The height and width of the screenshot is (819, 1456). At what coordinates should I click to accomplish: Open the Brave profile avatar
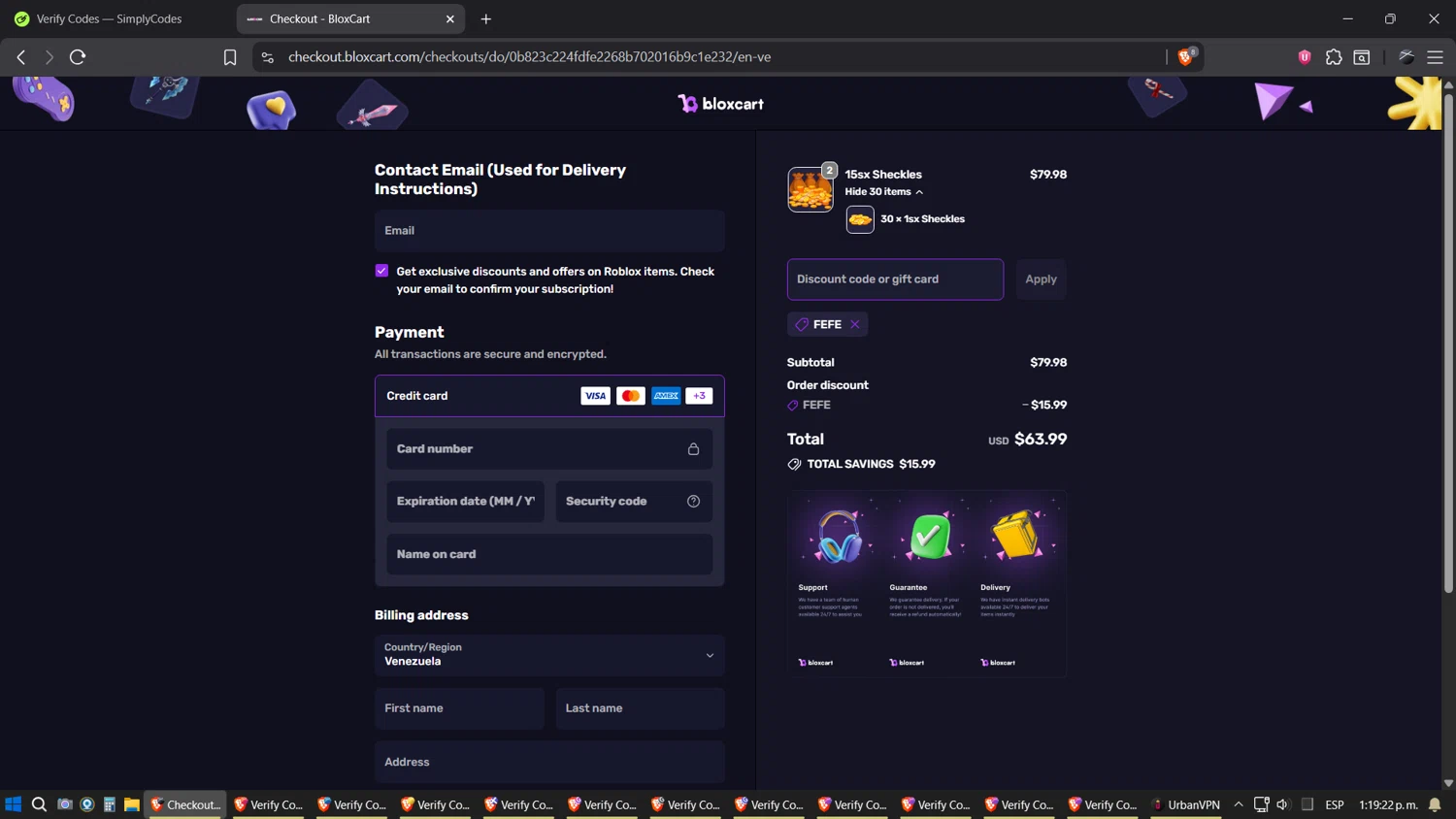point(1406,57)
